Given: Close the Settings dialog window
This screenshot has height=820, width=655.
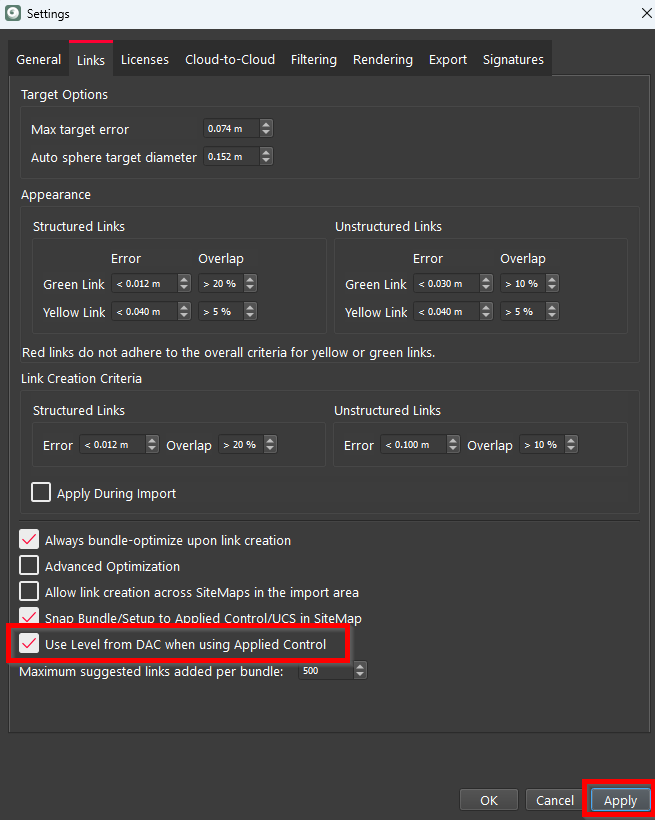Looking at the screenshot, I should 643,14.
